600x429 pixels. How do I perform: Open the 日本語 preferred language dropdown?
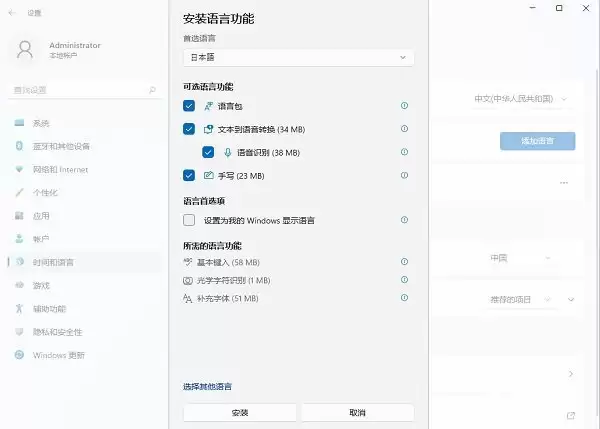(x=298, y=57)
